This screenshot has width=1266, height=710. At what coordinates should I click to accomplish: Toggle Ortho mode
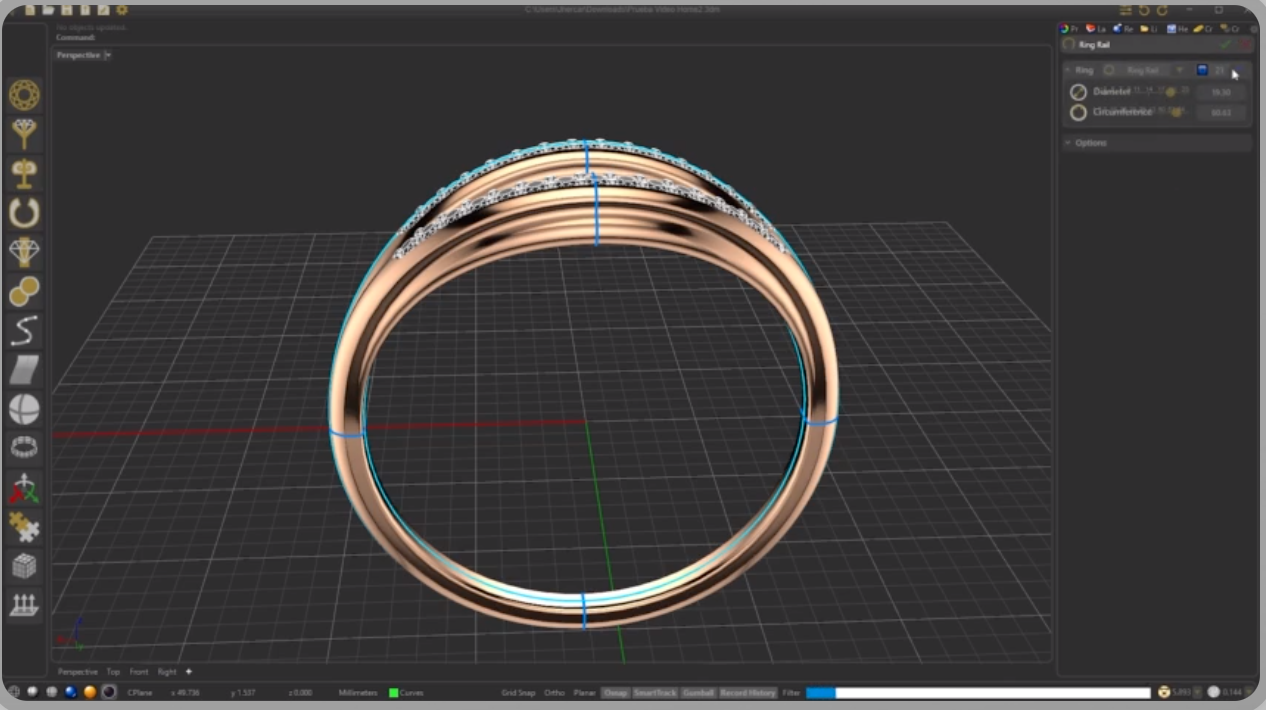[x=554, y=692]
